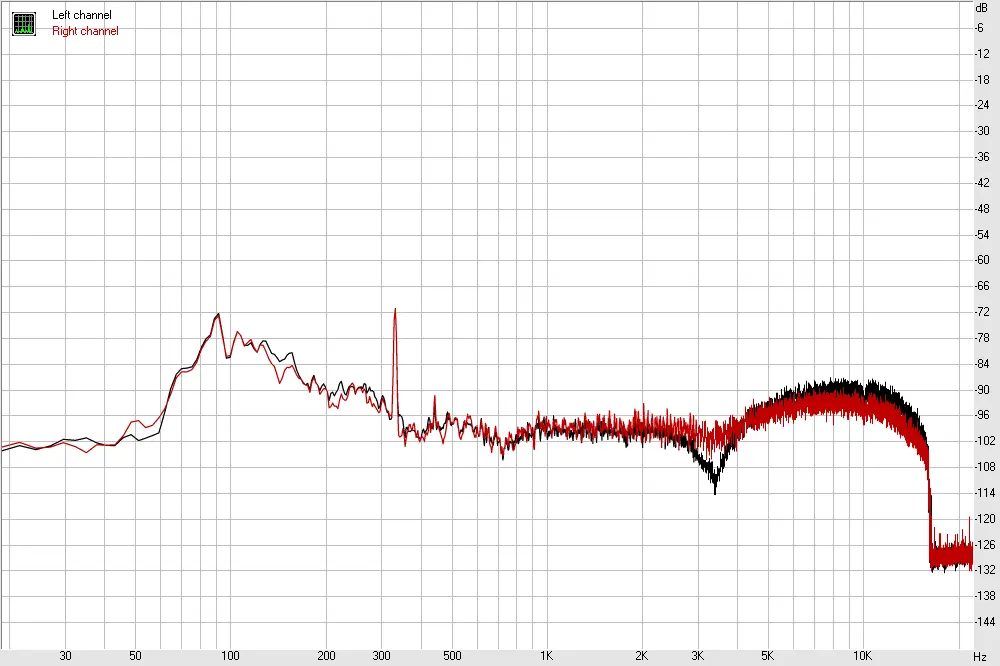This screenshot has height=666, width=1000.
Task: Click the -30 dB axis label
Action: point(982,131)
